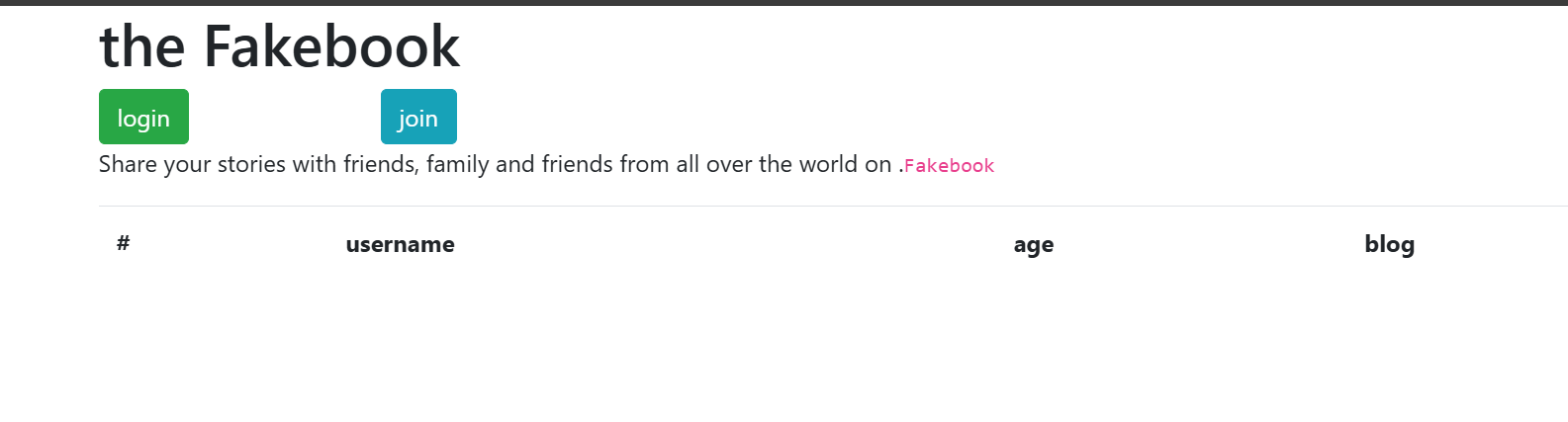Click the blog column header
The width and height of the screenshot is (1568, 422).
point(1389,244)
